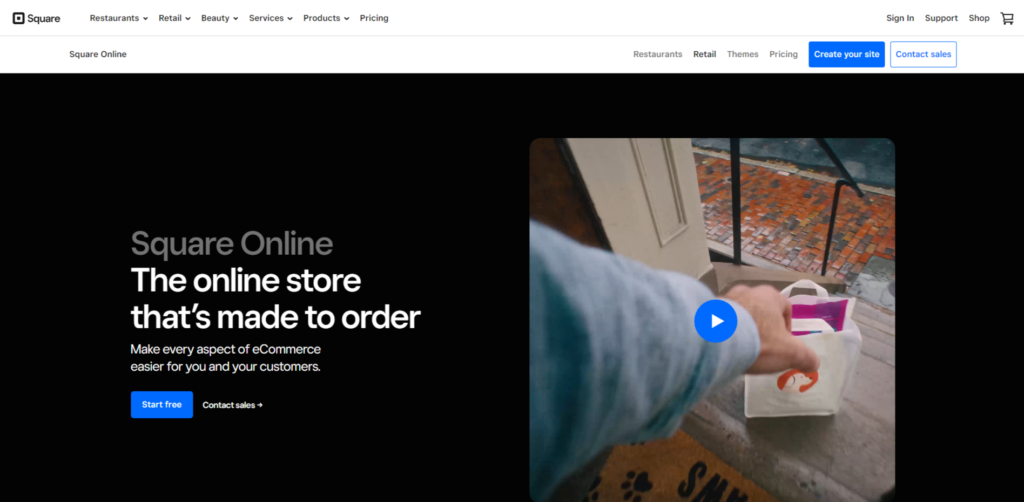This screenshot has height=502, width=1024.
Task: Open the Beauty dropdown menu
Action: coord(219,18)
